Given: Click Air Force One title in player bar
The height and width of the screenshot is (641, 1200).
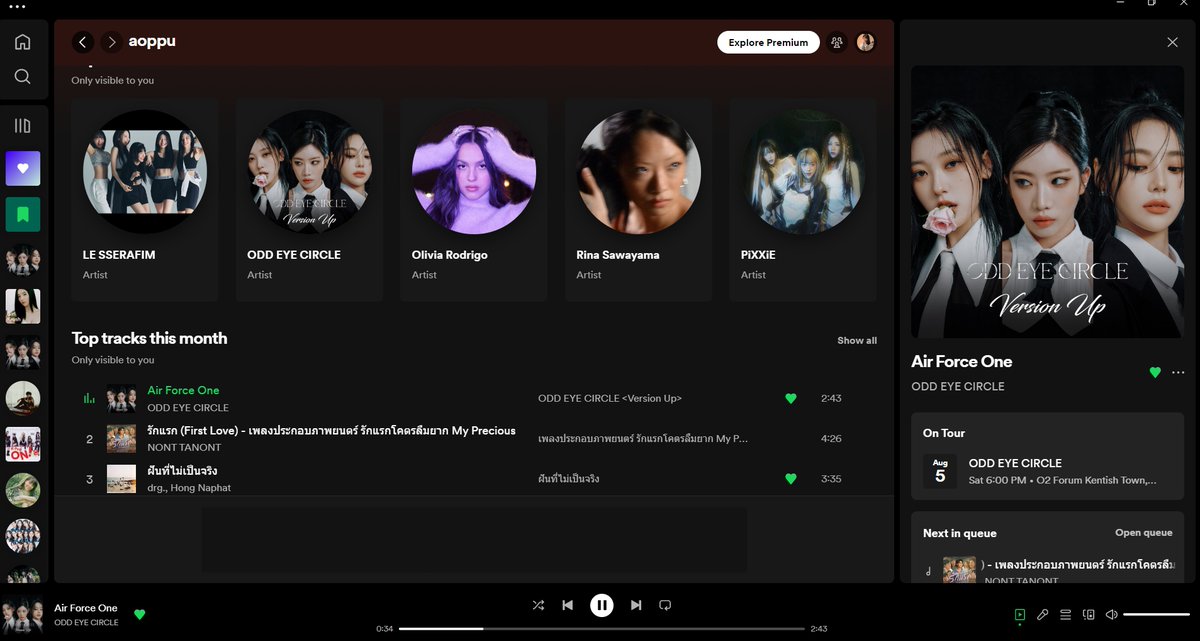Looking at the screenshot, I should [x=86, y=608].
